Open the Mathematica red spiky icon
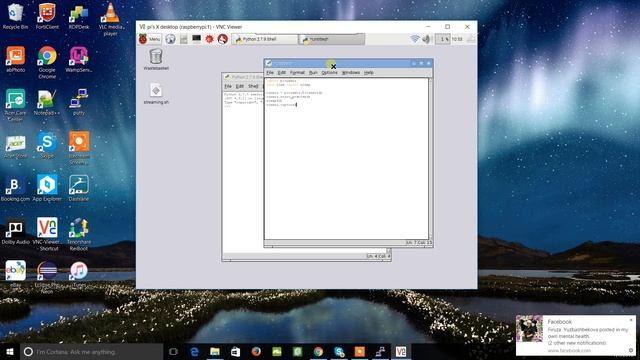640x360 pixels. pos(209,39)
